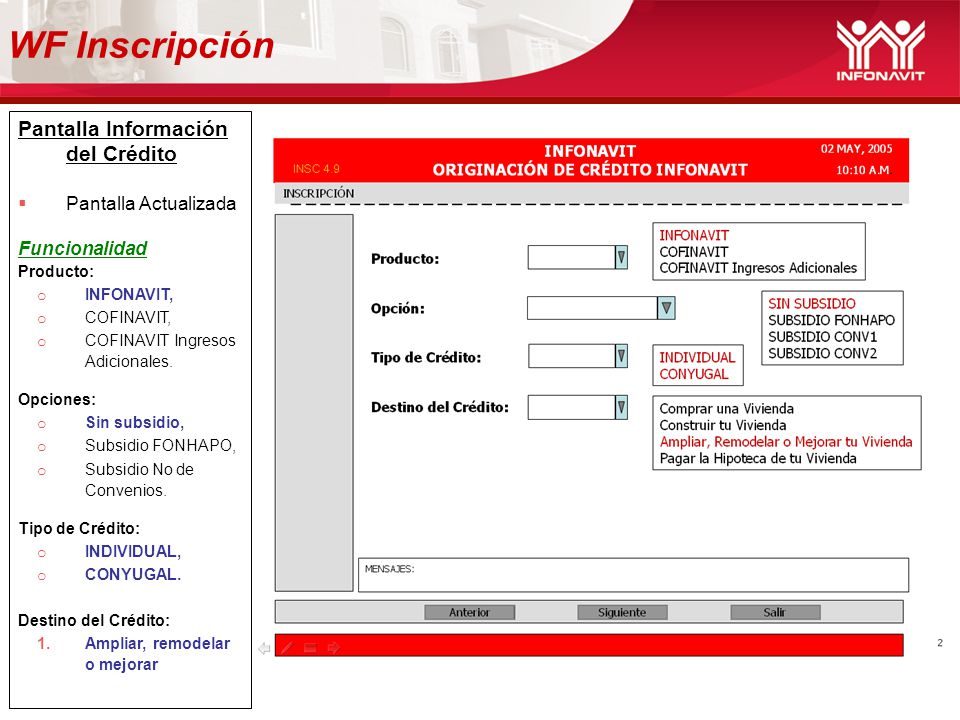This screenshot has width=960, height=720.
Task: Select INDIVIDUAL credit type option
Action: pyautogui.click(x=697, y=358)
